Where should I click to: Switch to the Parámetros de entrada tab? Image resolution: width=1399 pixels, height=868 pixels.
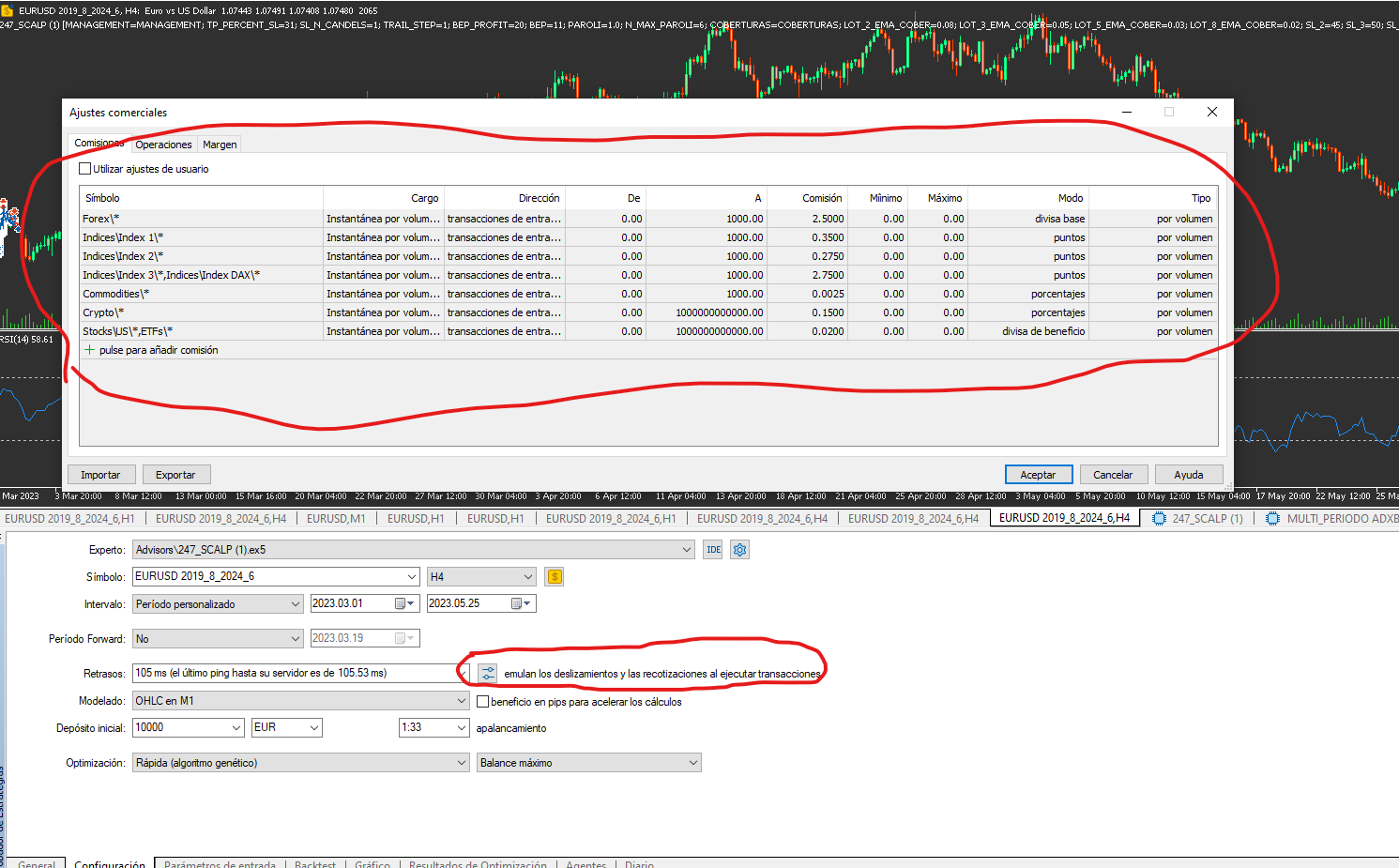(220, 863)
